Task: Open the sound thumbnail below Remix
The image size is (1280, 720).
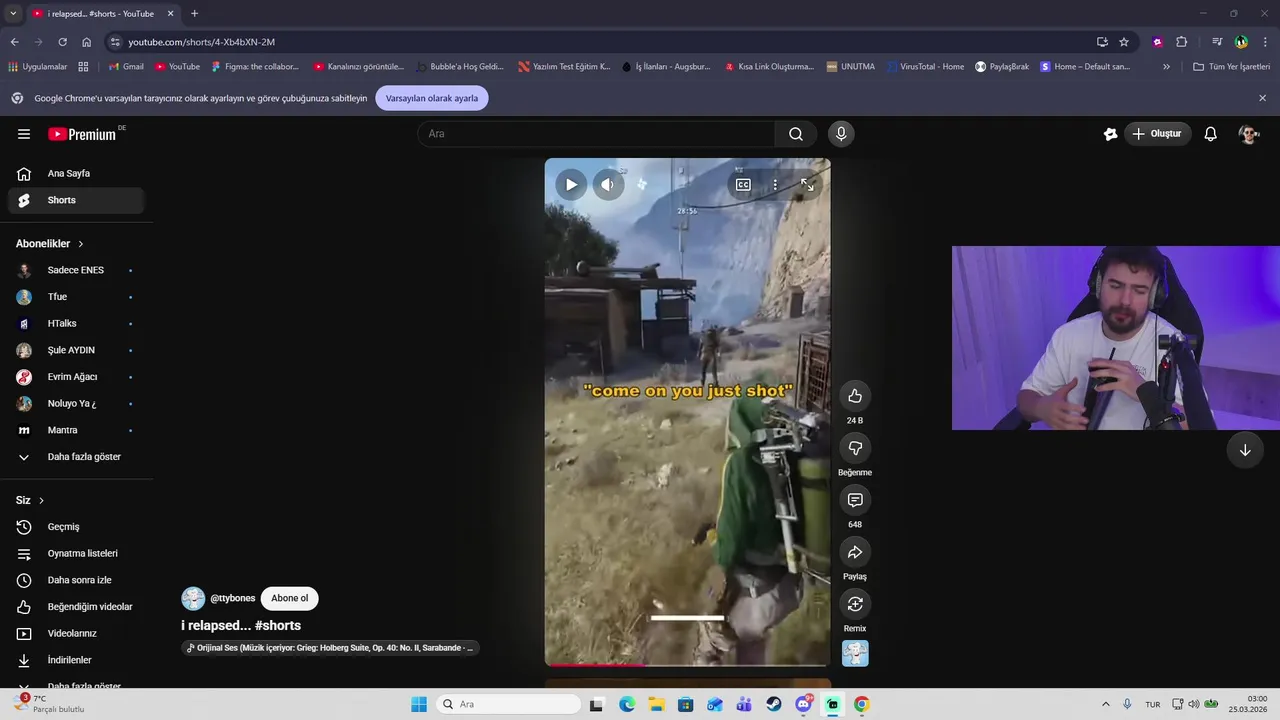Action: 855,653
